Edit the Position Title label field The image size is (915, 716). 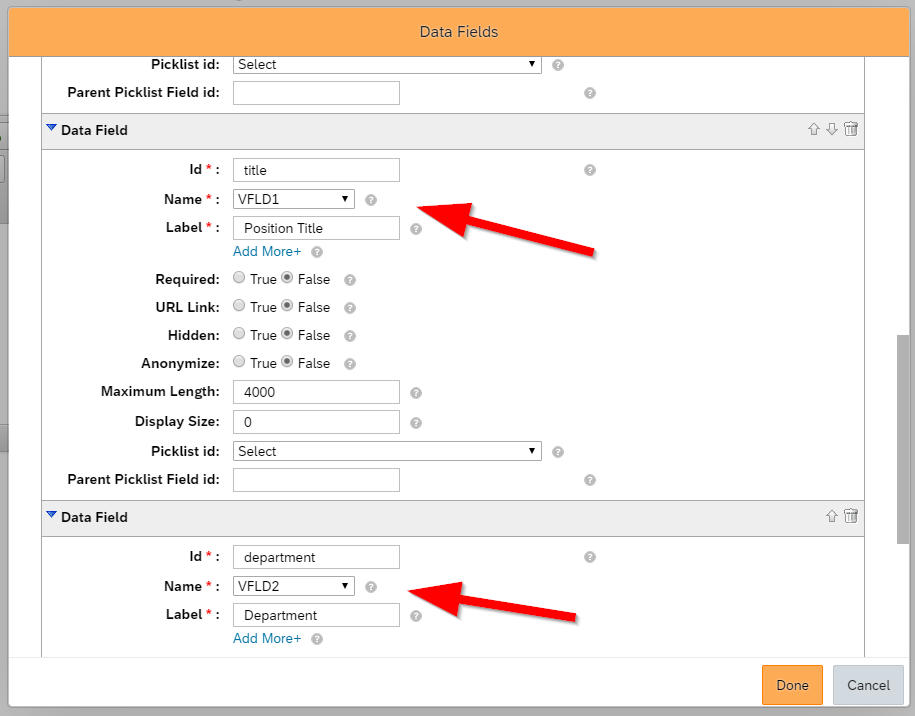click(x=316, y=228)
